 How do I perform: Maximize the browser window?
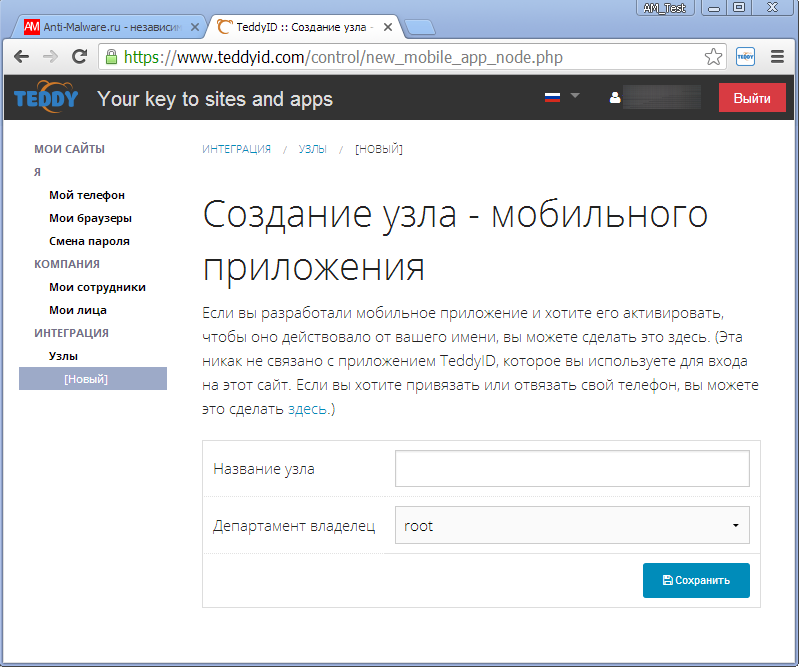click(x=739, y=8)
